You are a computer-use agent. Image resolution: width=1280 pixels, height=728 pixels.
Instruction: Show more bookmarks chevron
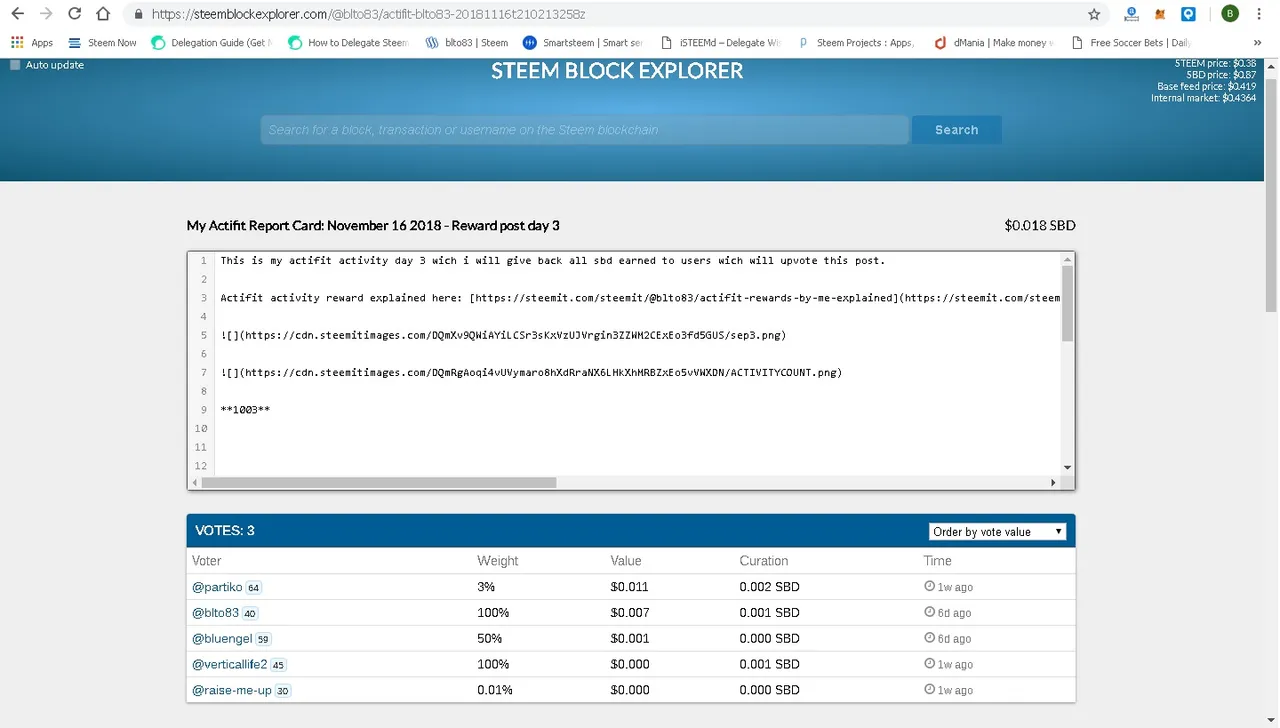(x=1258, y=43)
